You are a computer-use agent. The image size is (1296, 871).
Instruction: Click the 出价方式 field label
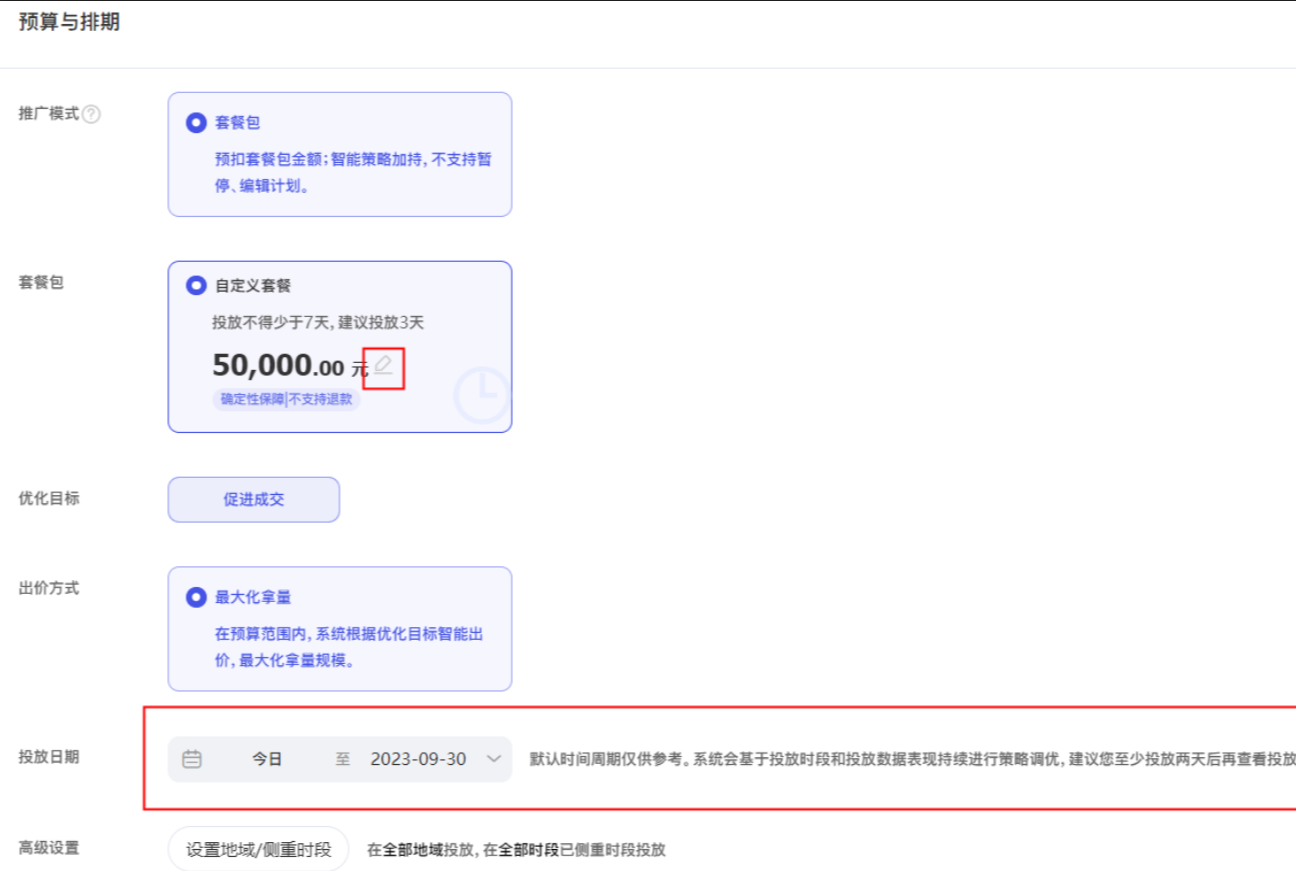coord(49,588)
